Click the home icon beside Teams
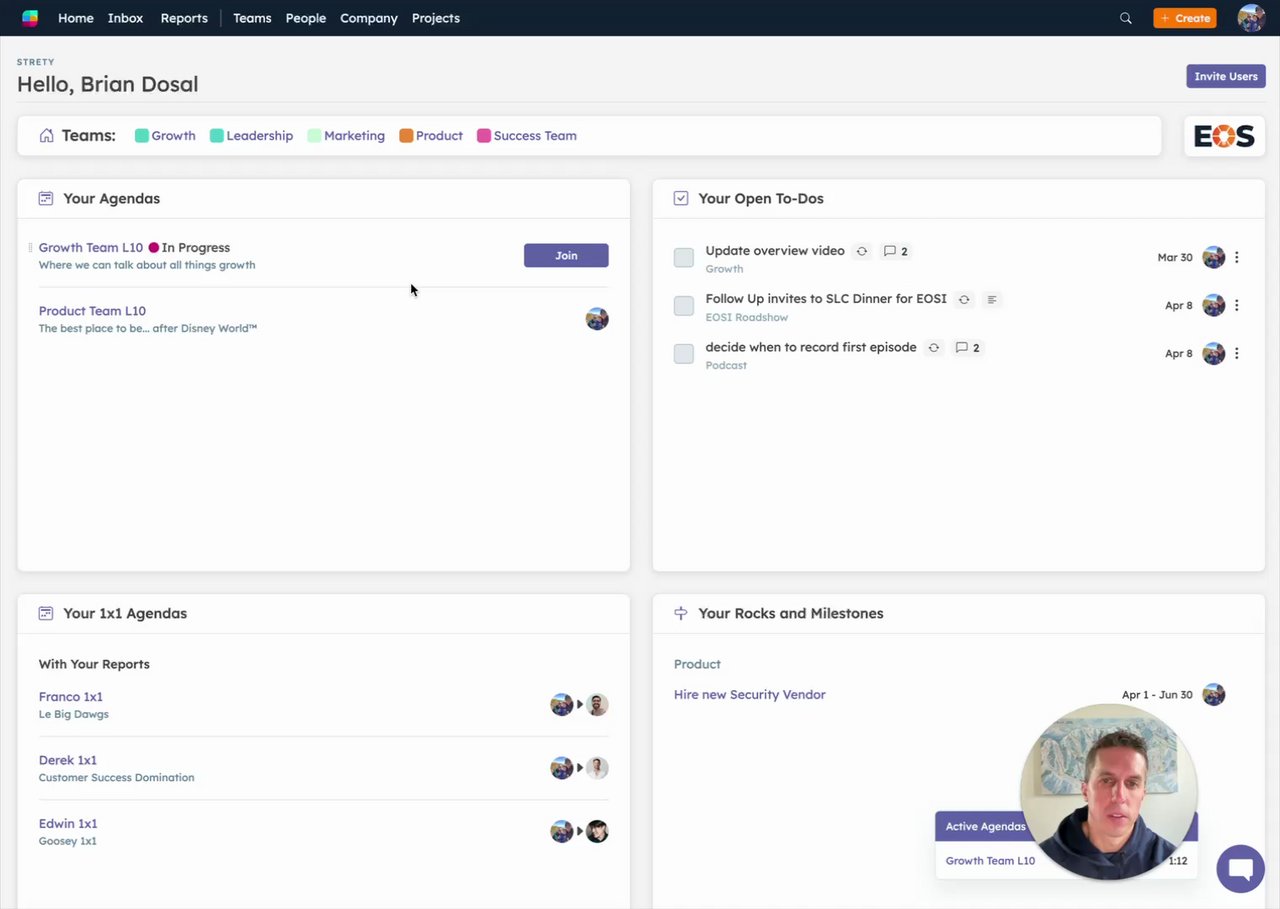The image size is (1280, 909). (x=46, y=136)
